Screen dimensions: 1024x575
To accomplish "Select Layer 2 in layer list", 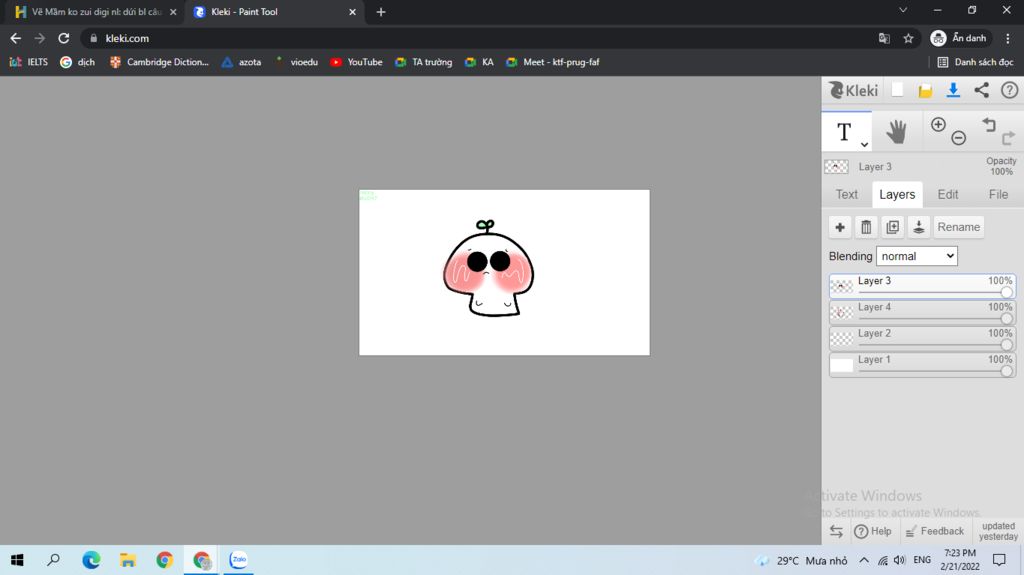I will pyautogui.click(x=922, y=338).
